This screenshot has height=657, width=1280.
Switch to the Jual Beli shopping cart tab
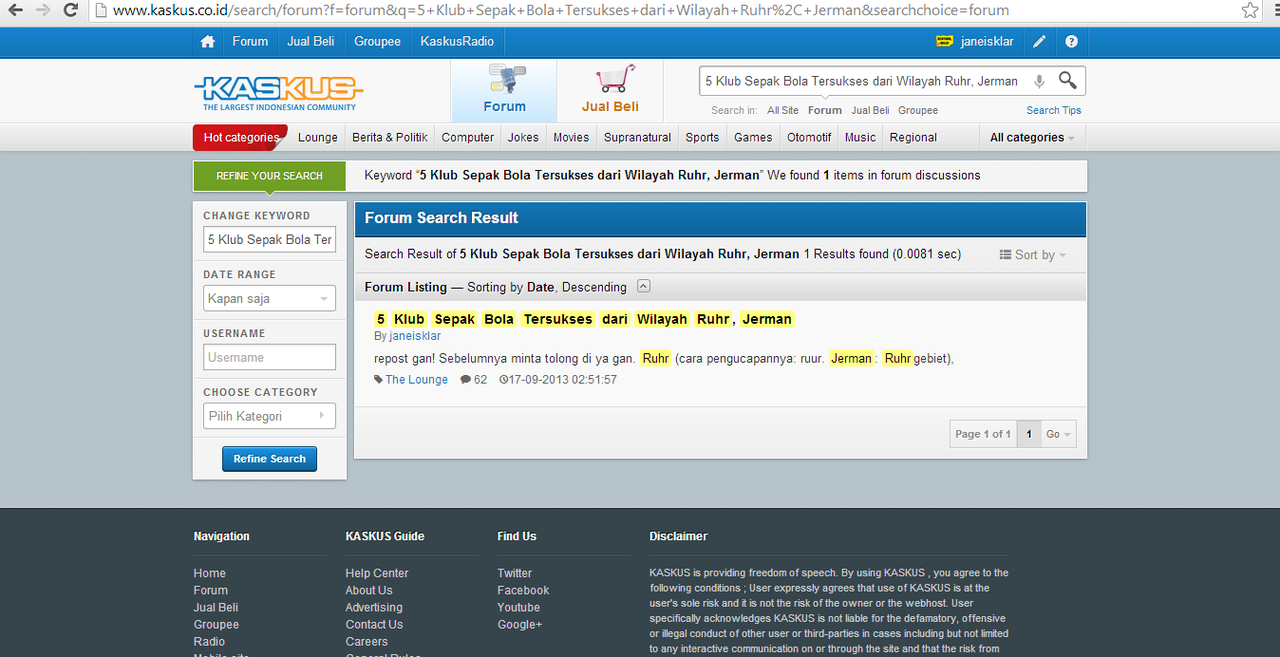[x=610, y=91]
